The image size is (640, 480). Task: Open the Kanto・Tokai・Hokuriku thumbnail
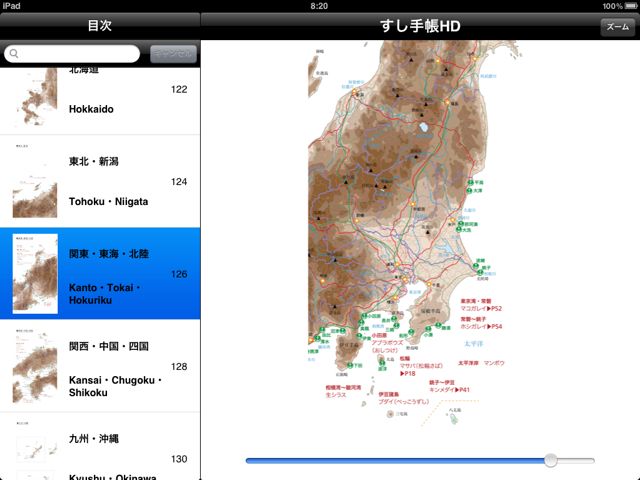(35, 274)
